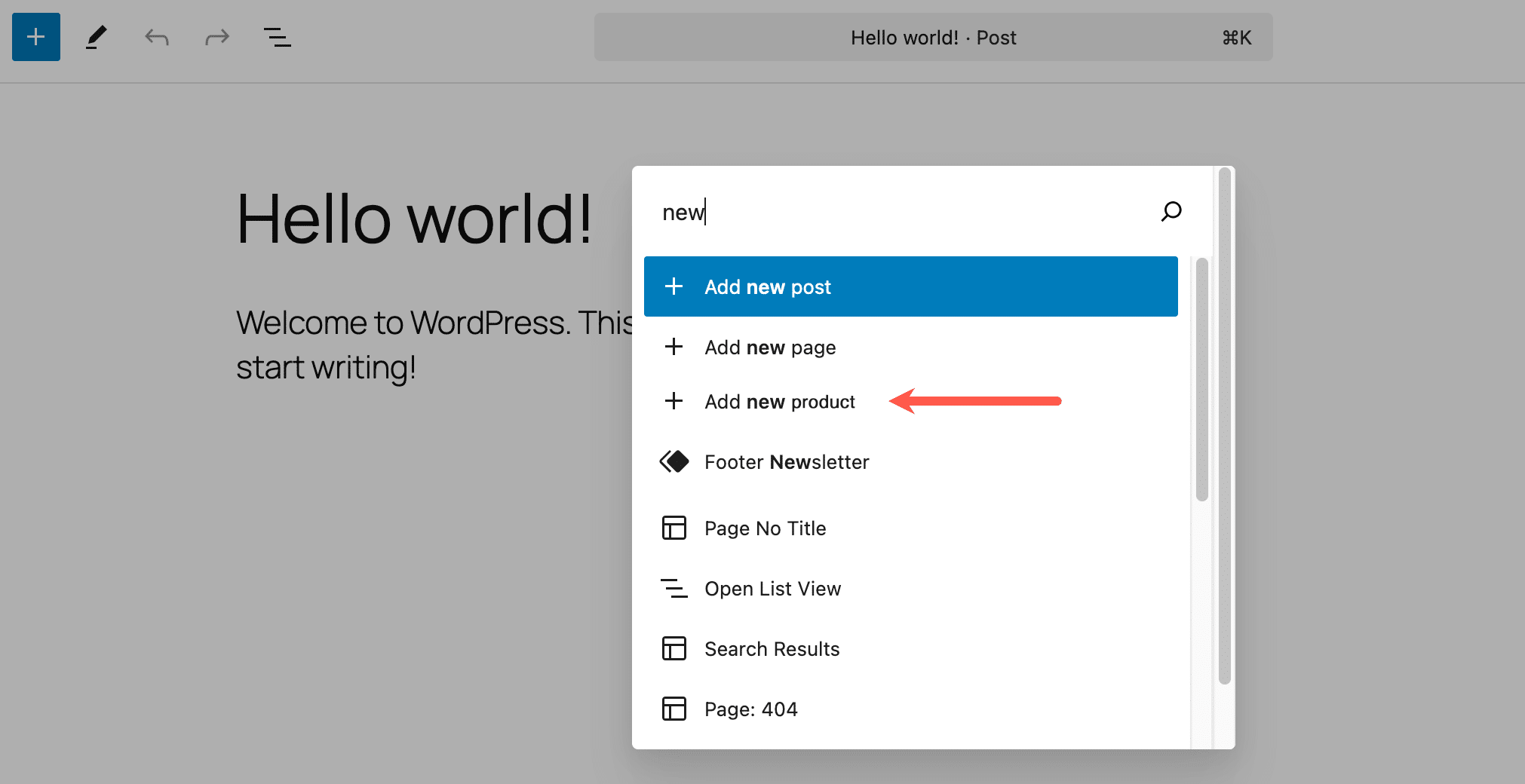
Task: Undo the last change
Action: (x=156, y=37)
